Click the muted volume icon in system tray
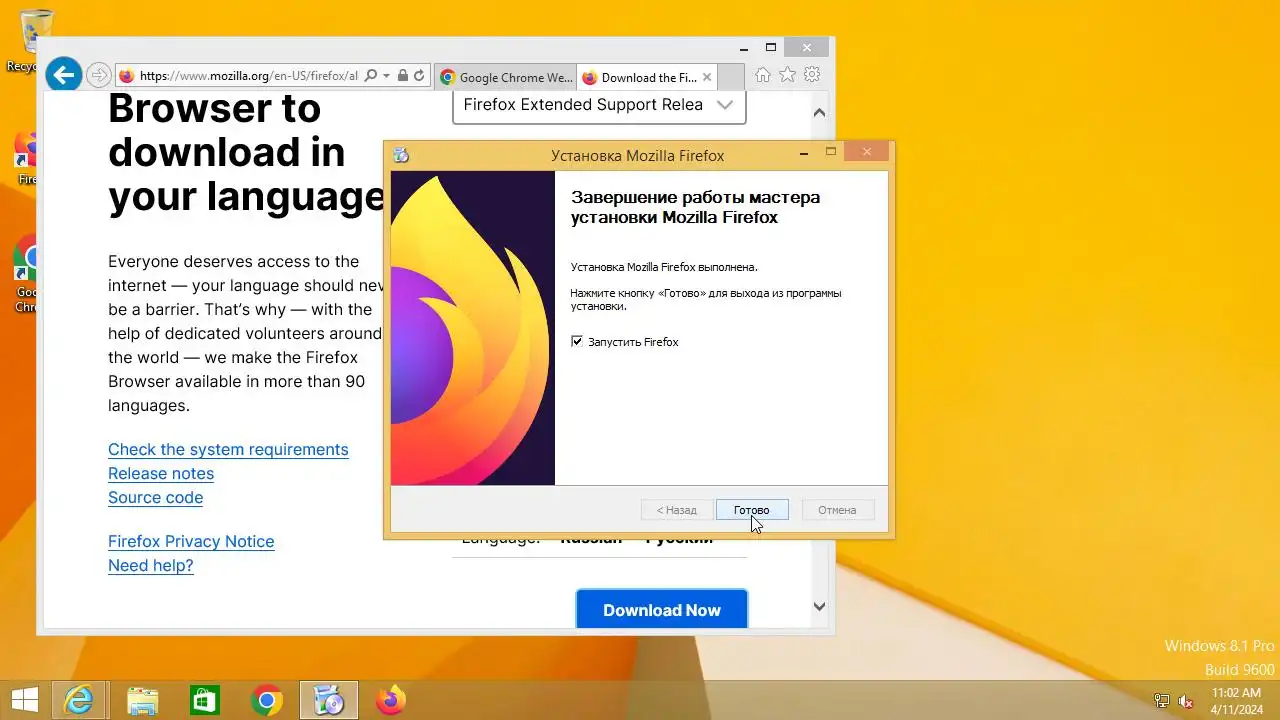Image resolution: width=1280 pixels, height=720 pixels. pos(1186,701)
